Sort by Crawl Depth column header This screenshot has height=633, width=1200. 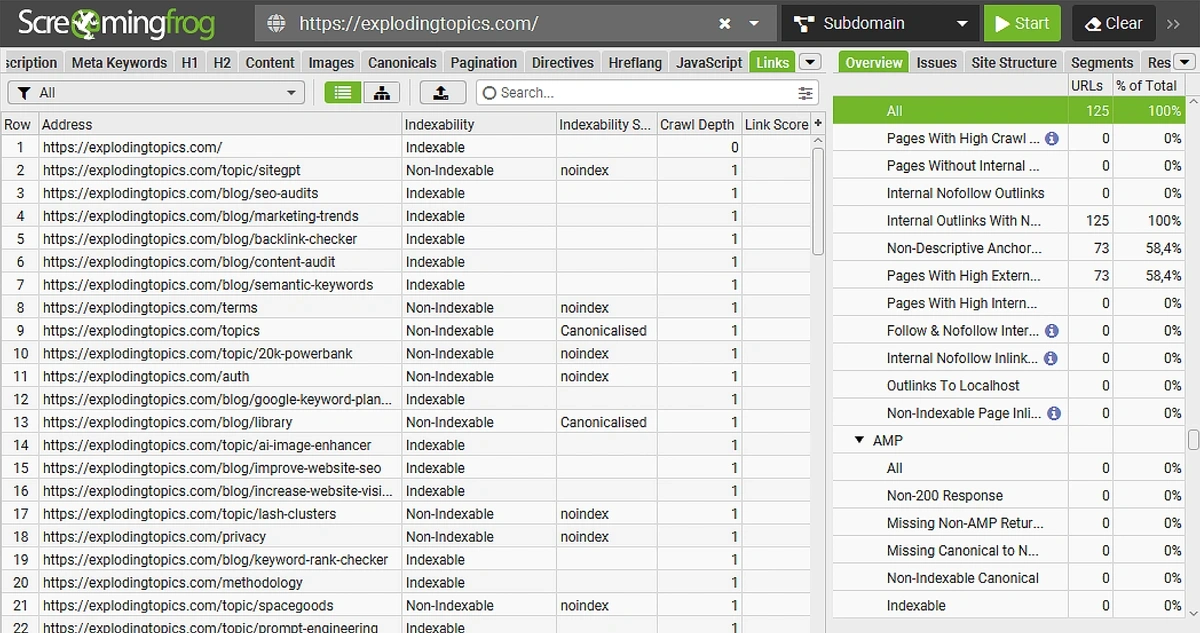tap(698, 125)
